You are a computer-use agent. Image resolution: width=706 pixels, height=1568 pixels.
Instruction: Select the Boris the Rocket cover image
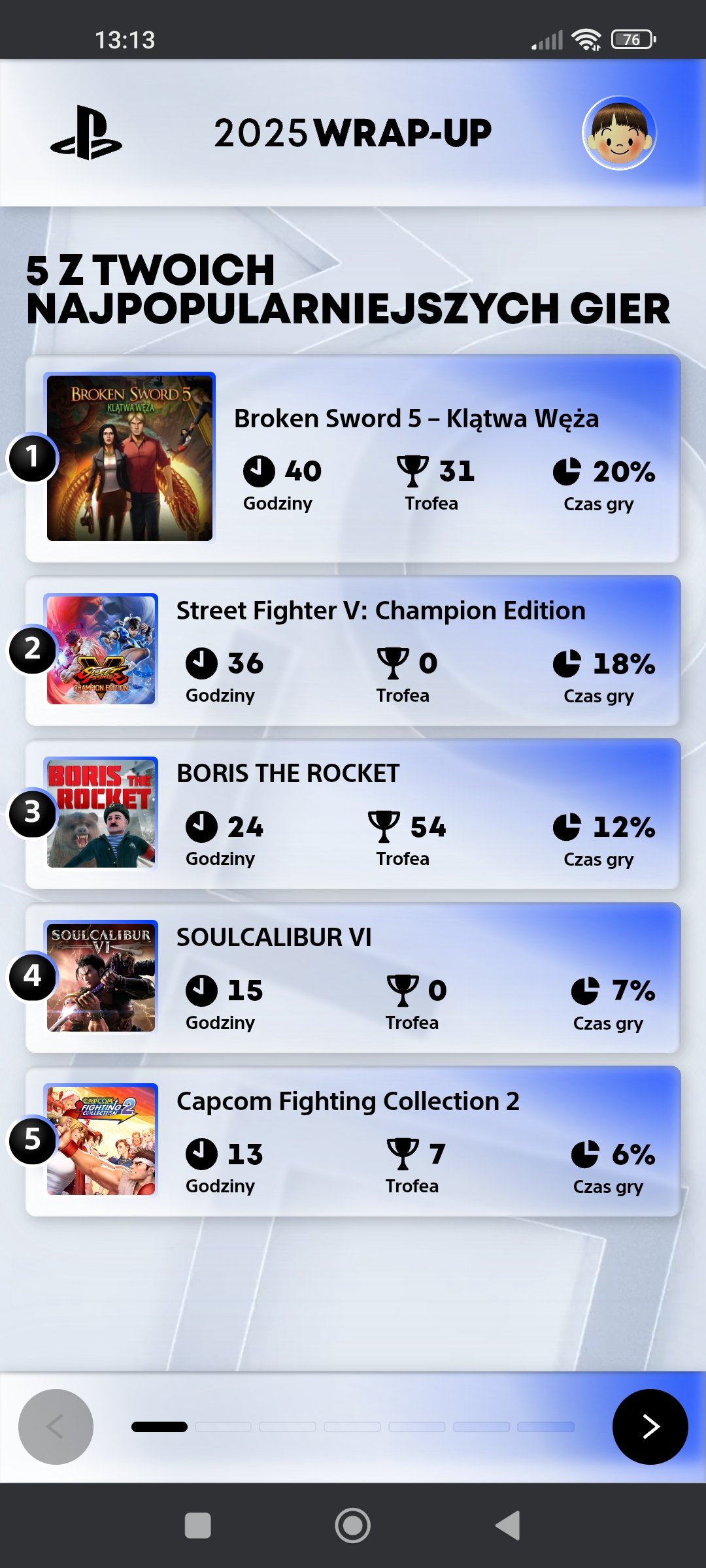101,813
